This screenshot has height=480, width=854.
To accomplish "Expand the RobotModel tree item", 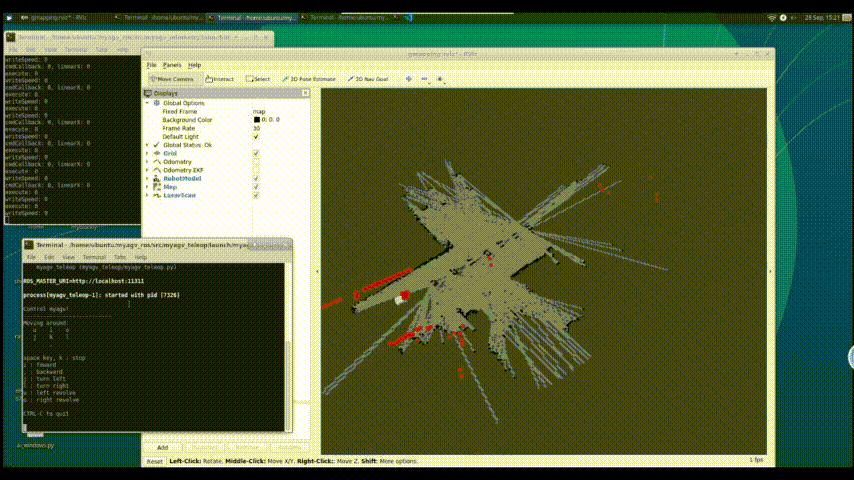I will pos(147,178).
